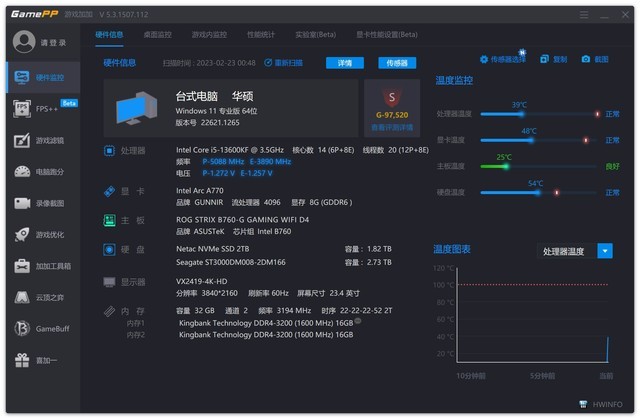Open 电脑跑分 benchmark item
The image size is (640, 419).
(43, 172)
